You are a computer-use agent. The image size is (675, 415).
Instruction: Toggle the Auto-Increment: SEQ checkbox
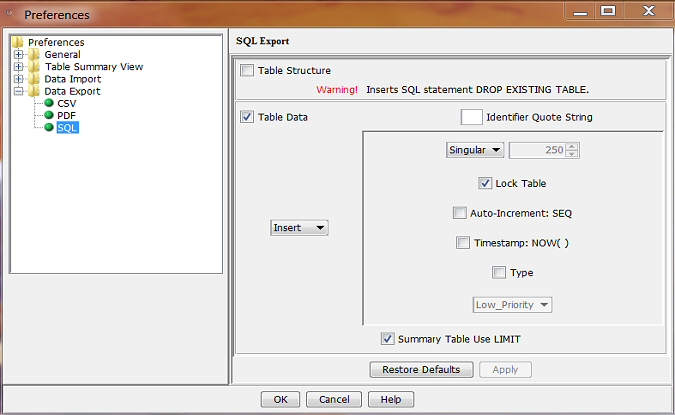point(460,213)
